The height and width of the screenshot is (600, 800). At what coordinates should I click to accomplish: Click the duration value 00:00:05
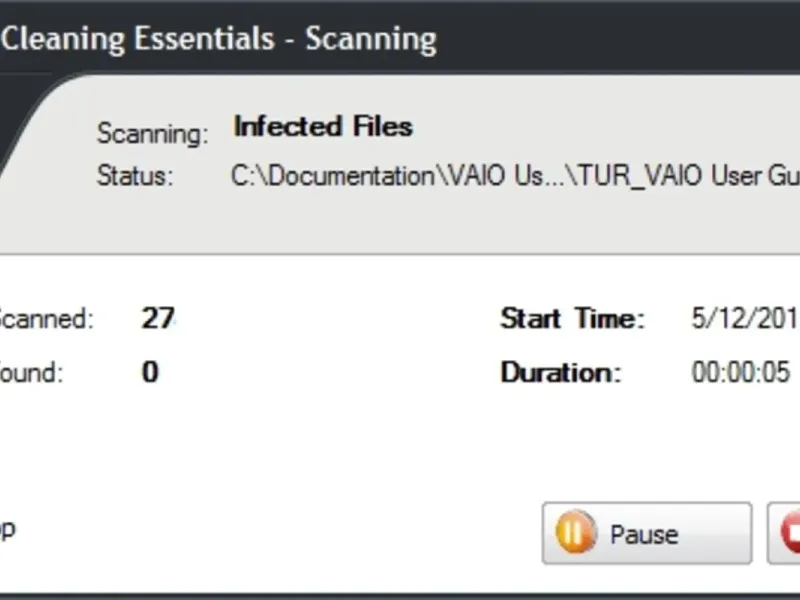(x=741, y=372)
